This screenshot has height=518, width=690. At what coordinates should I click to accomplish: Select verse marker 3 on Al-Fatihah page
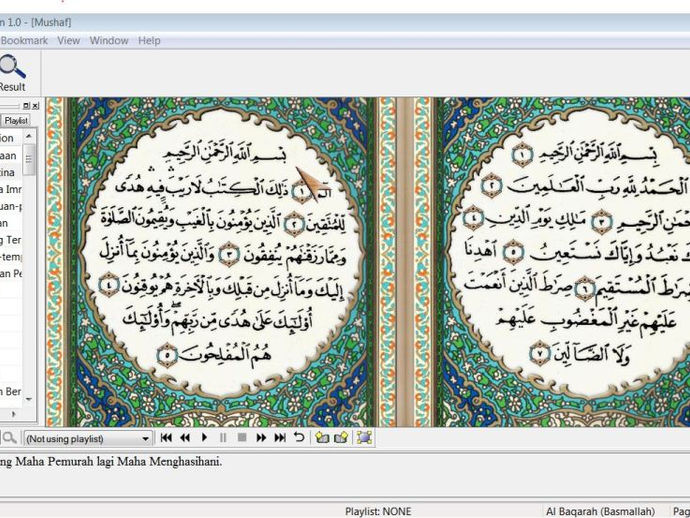pyautogui.click(x=601, y=222)
